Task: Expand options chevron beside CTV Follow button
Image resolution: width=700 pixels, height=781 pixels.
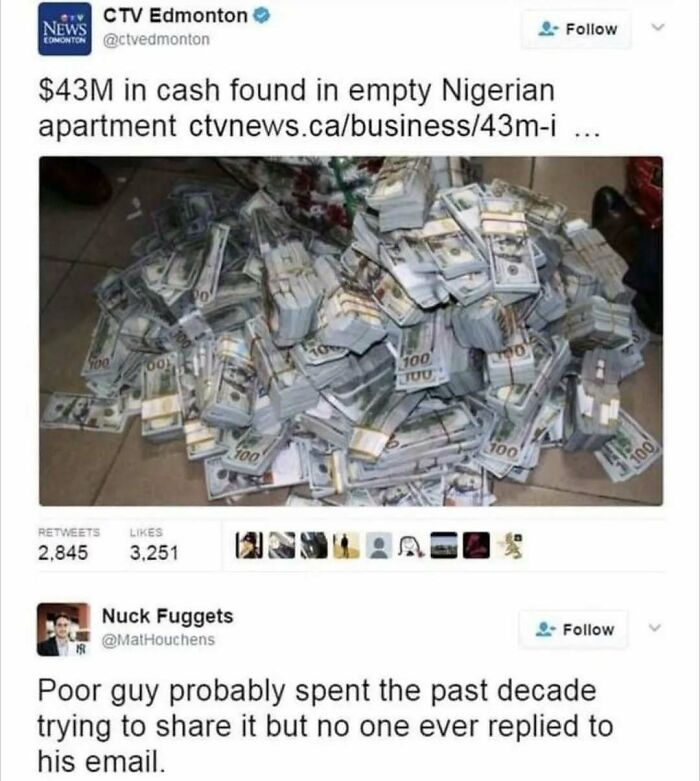Action: click(x=658, y=27)
